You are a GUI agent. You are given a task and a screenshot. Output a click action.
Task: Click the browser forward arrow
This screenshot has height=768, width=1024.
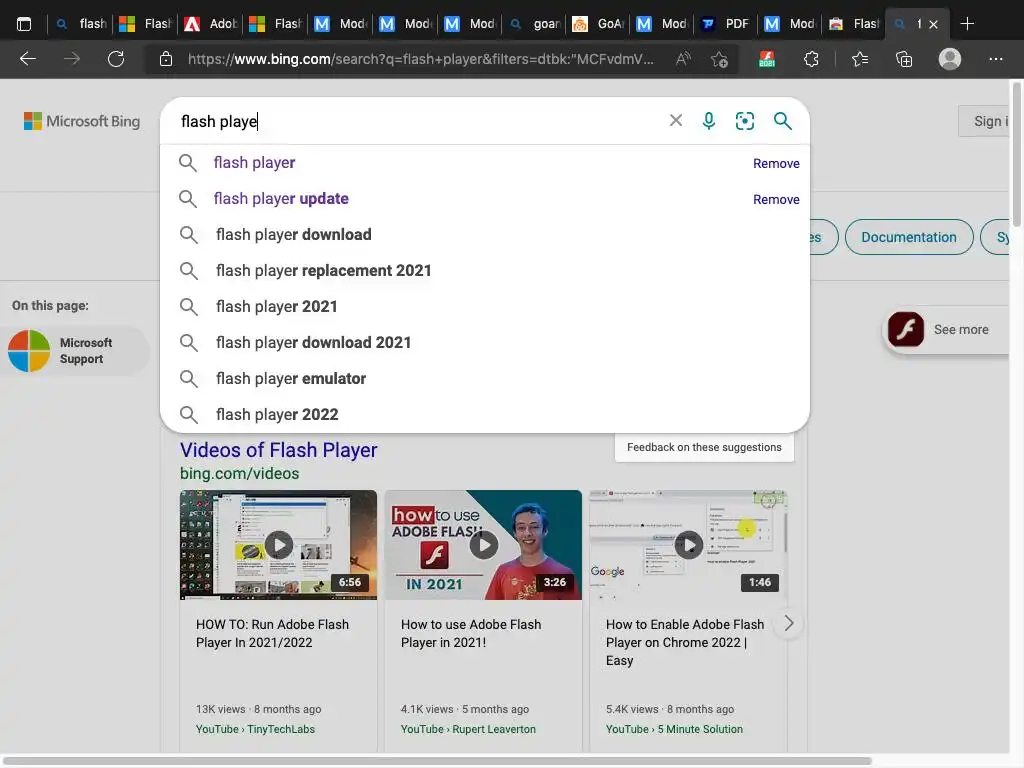(x=72, y=59)
